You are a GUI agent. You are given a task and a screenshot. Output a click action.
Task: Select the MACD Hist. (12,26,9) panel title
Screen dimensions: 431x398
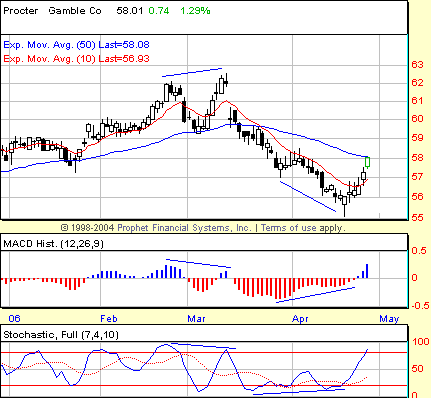[x=54, y=244]
